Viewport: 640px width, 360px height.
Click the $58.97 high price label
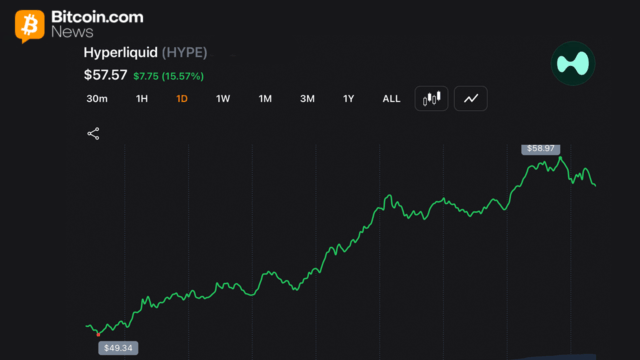[540, 149]
